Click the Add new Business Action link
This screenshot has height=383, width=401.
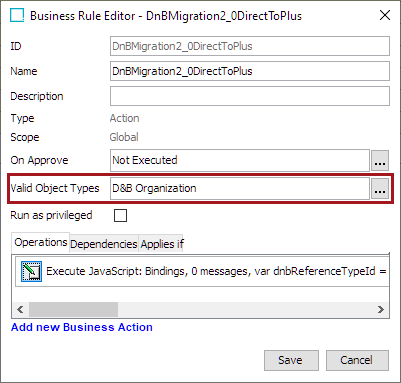(x=82, y=327)
